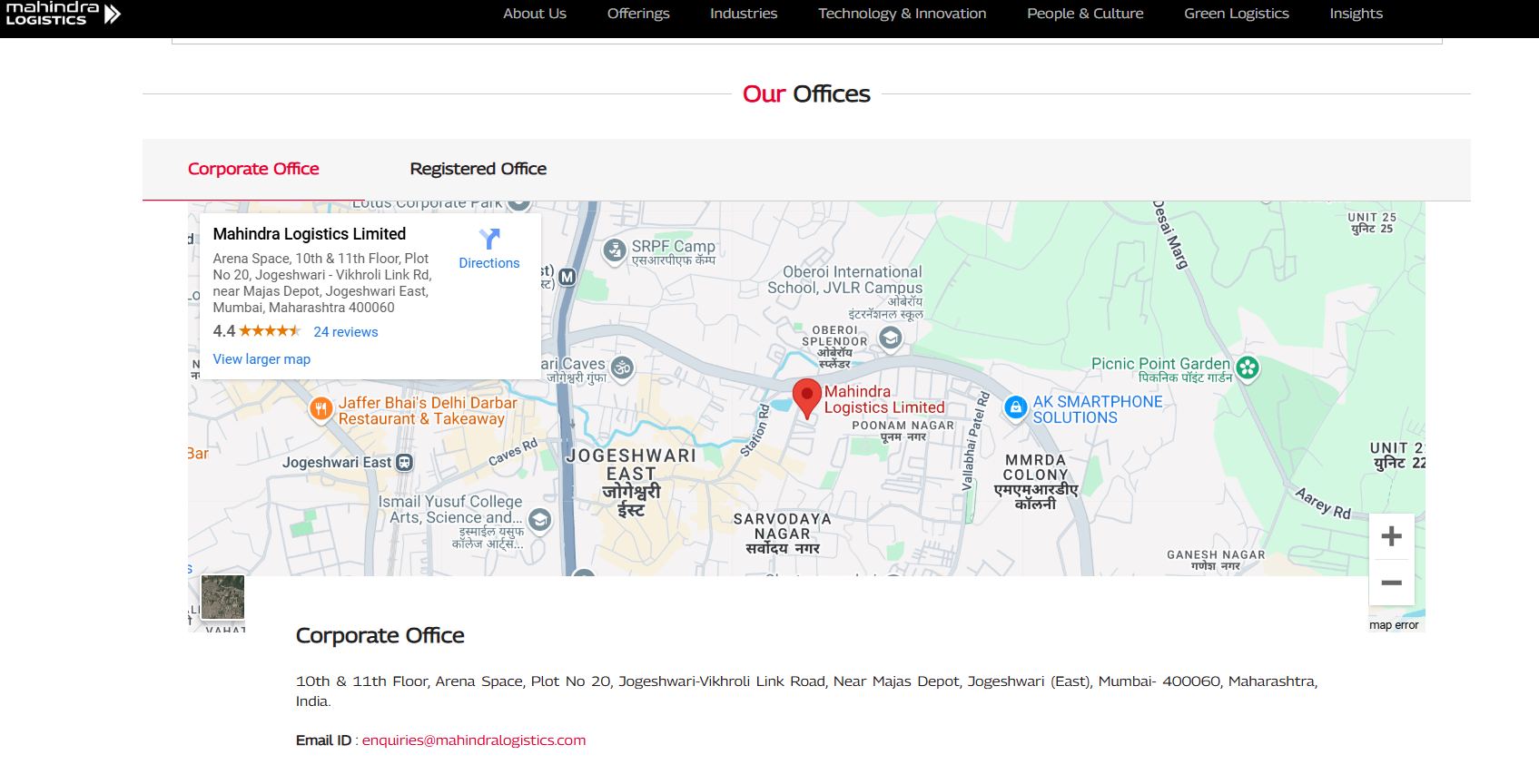The image size is (1539, 784).
Task: Click Jogeshwari East station icon
Action: pos(405,463)
